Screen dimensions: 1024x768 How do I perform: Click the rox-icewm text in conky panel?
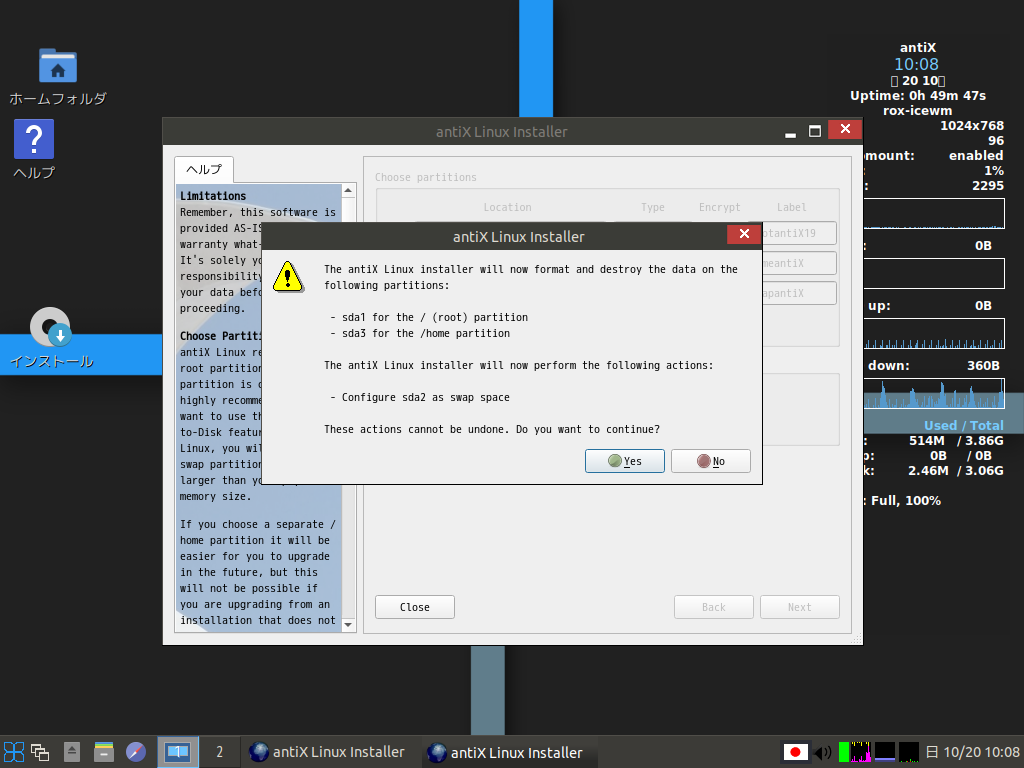pyautogui.click(x=918, y=110)
